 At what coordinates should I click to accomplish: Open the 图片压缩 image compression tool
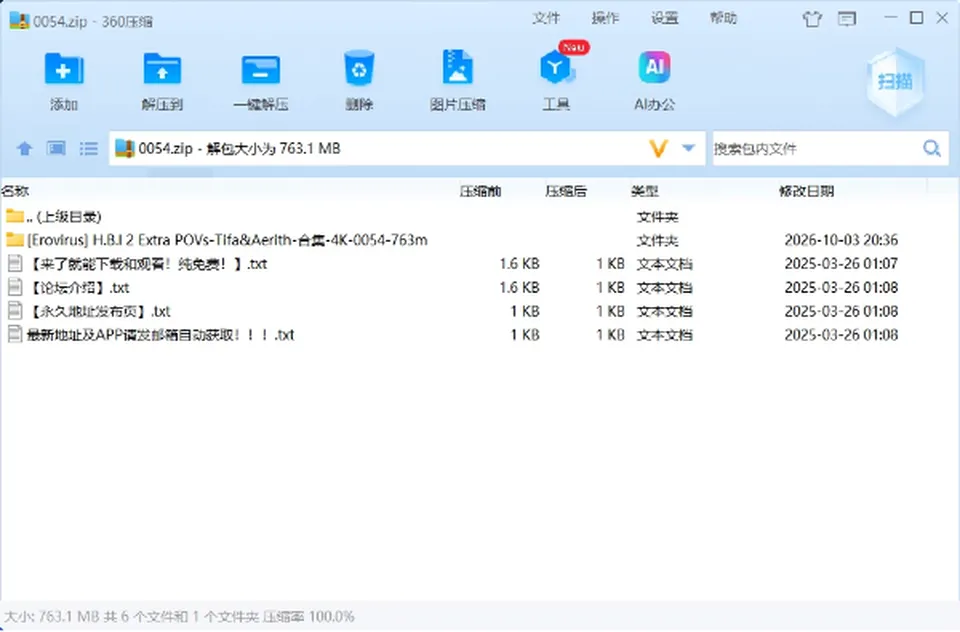click(457, 67)
